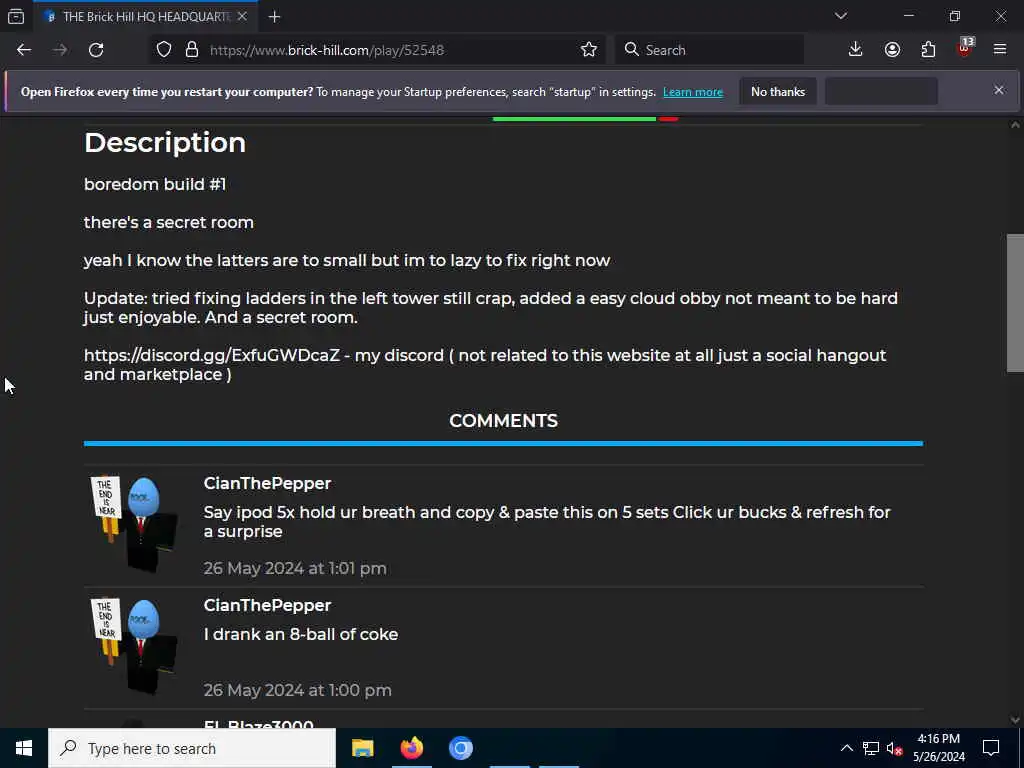This screenshot has height=768, width=1024.
Task: Click avatar beside 8-ball of coke comment
Action: [134, 646]
